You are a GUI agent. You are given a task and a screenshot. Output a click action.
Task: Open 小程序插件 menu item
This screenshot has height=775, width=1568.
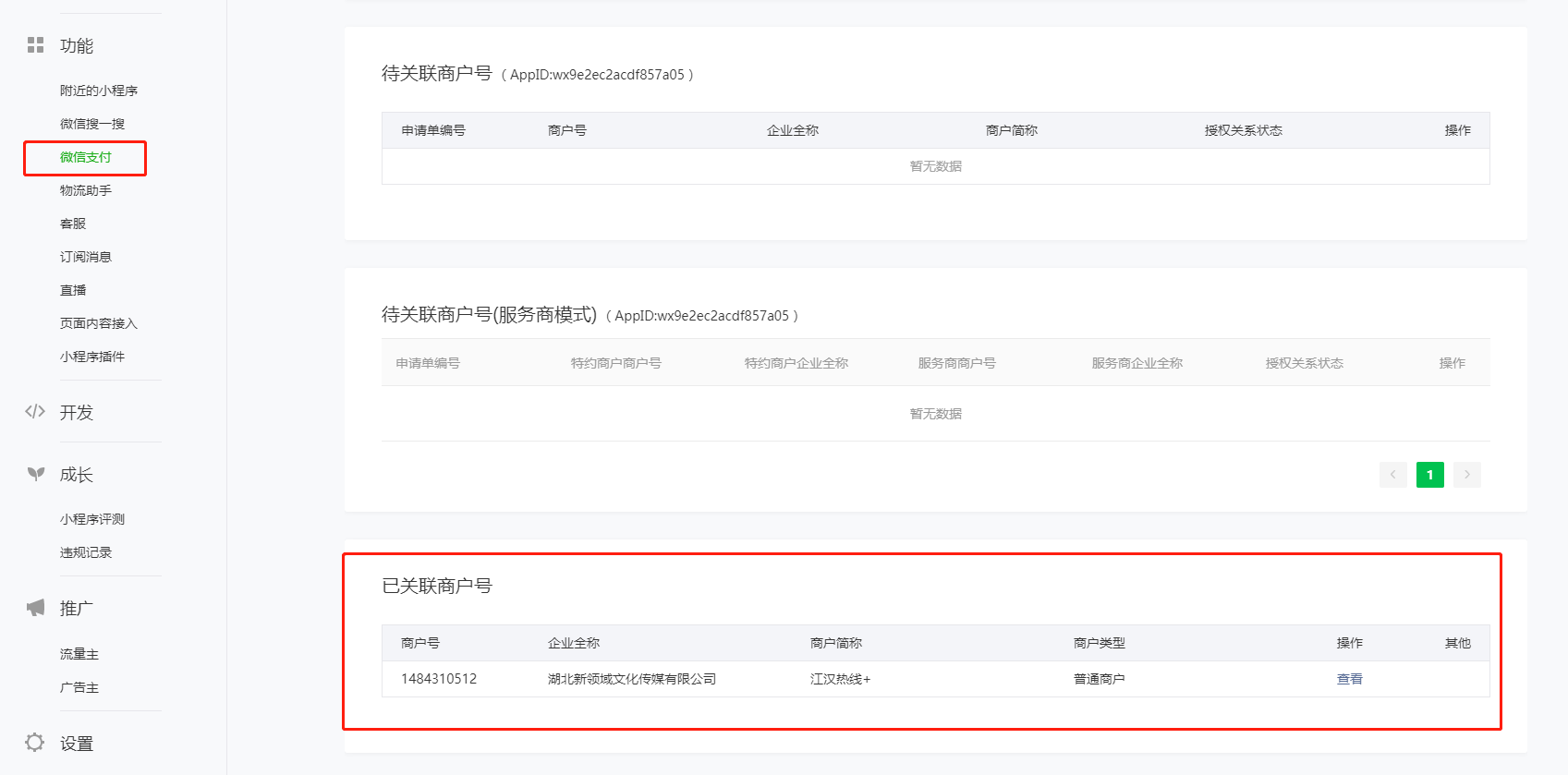point(92,357)
